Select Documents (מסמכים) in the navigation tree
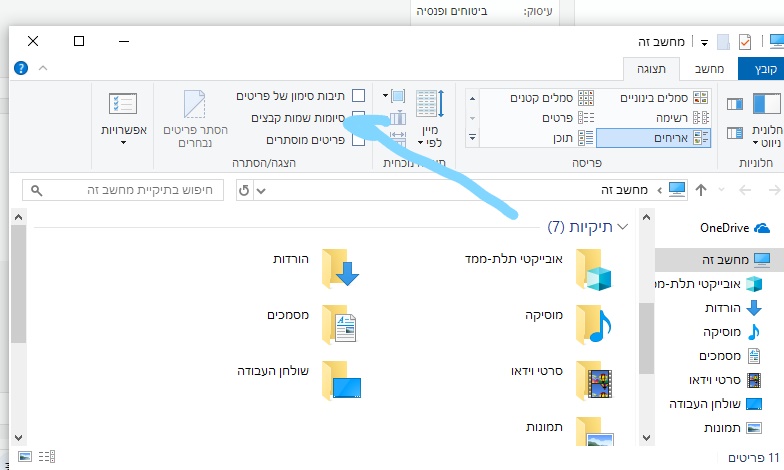Viewport: 784px width, 470px height. [730, 356]
